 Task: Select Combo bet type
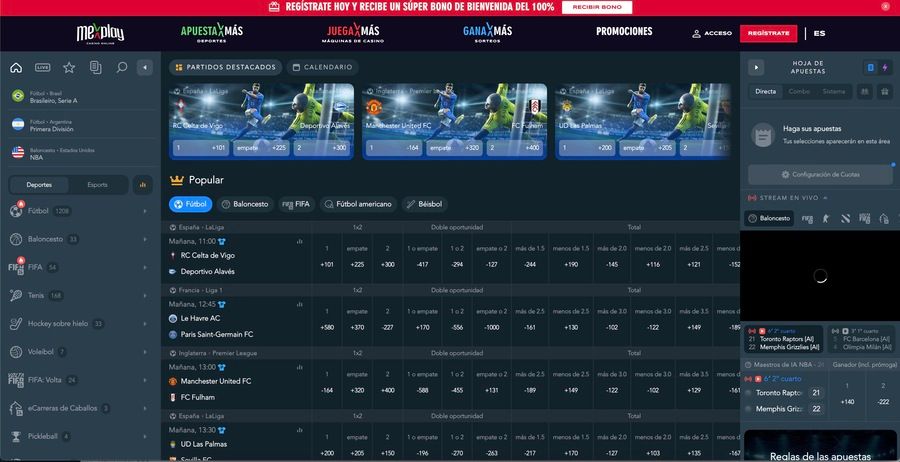click(x=799, y=92)
